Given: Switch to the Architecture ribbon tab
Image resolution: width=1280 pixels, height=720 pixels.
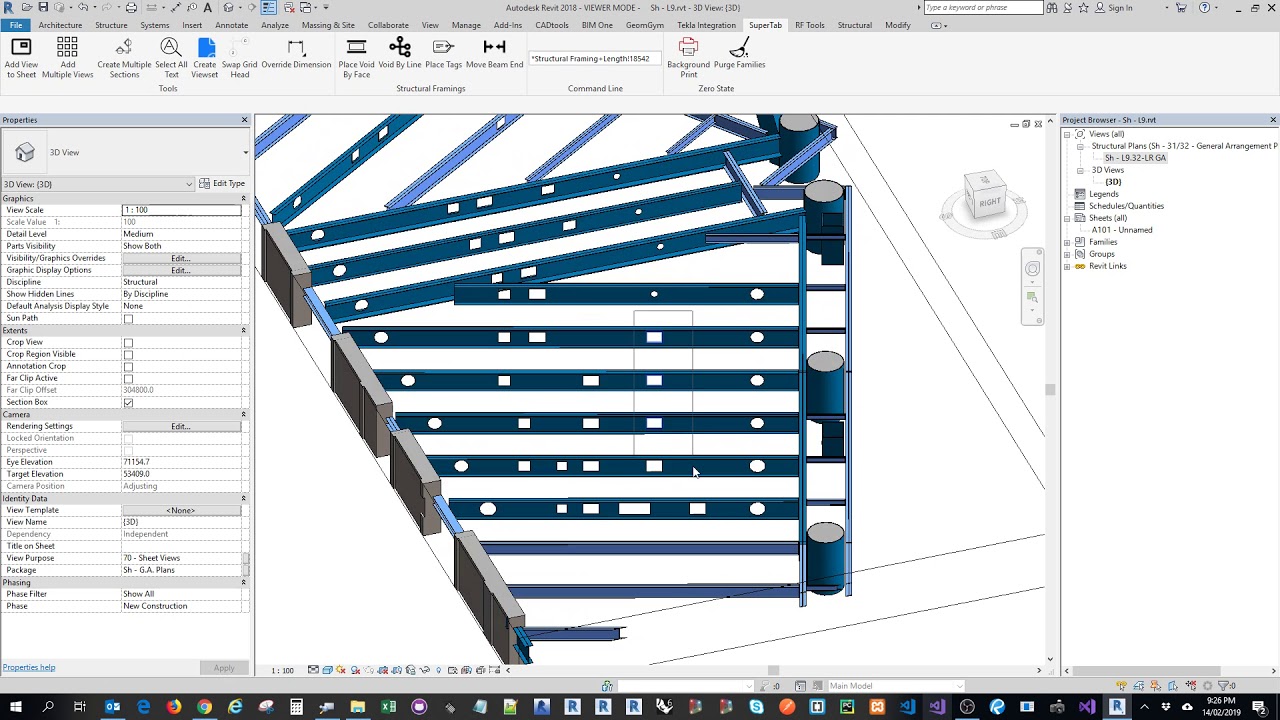Looking at the screenshot, I should 60,25.
